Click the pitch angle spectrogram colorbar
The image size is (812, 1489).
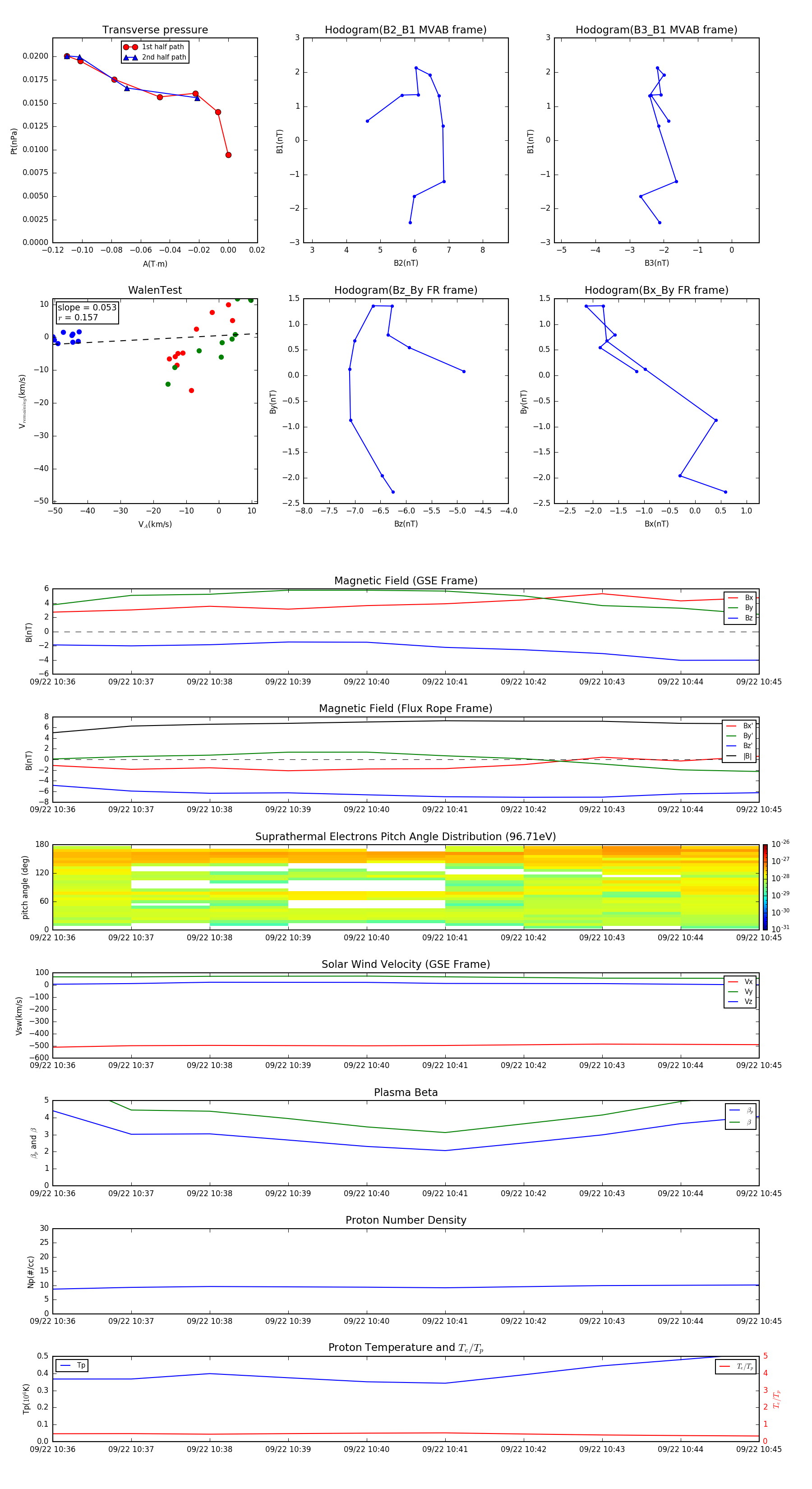(765, 887)
